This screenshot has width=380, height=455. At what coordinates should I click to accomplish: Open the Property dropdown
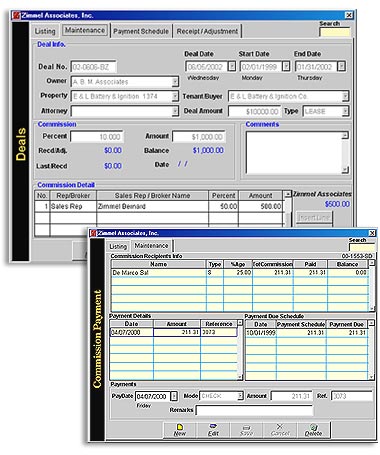[175, 96]
